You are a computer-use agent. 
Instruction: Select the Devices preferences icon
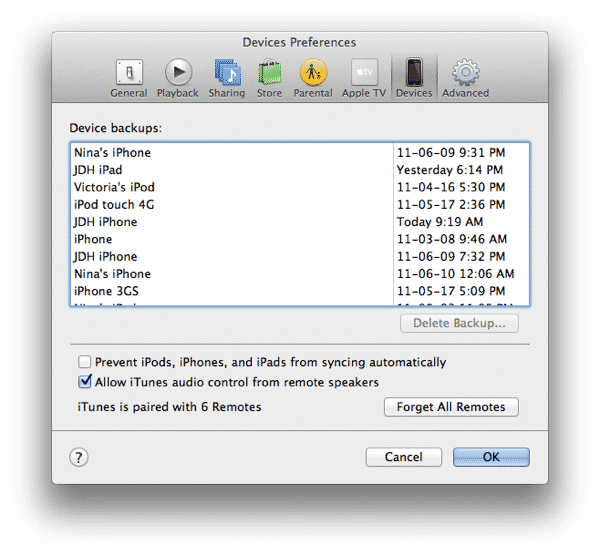[x=413, y=76]
